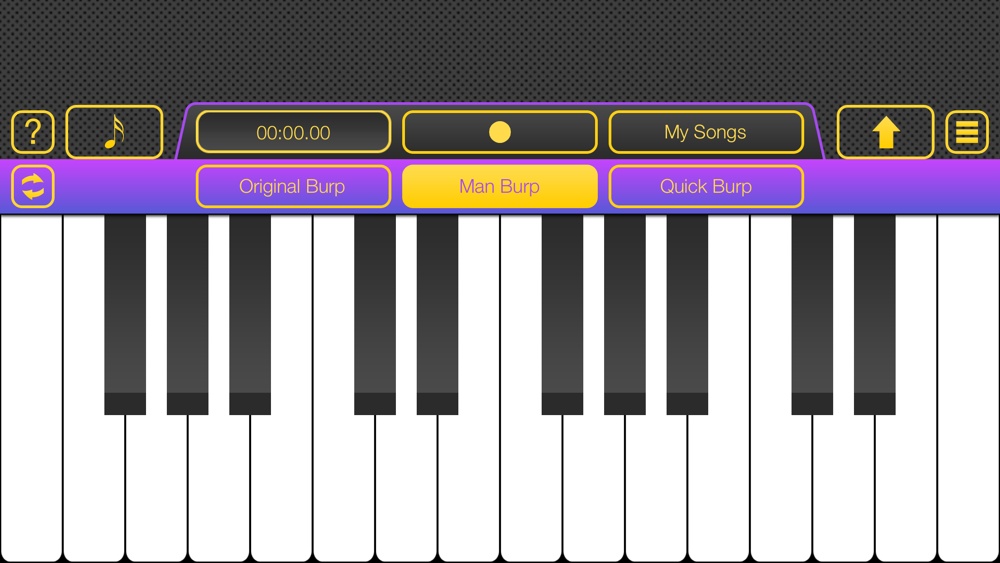Open the question mark help button

click(x=33, y=132)
